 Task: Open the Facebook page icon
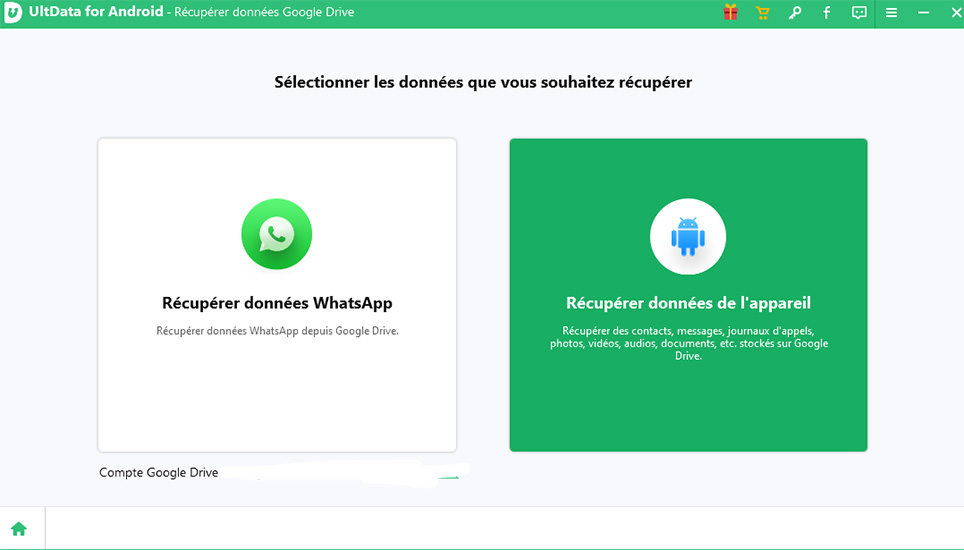tap(827, 13)
